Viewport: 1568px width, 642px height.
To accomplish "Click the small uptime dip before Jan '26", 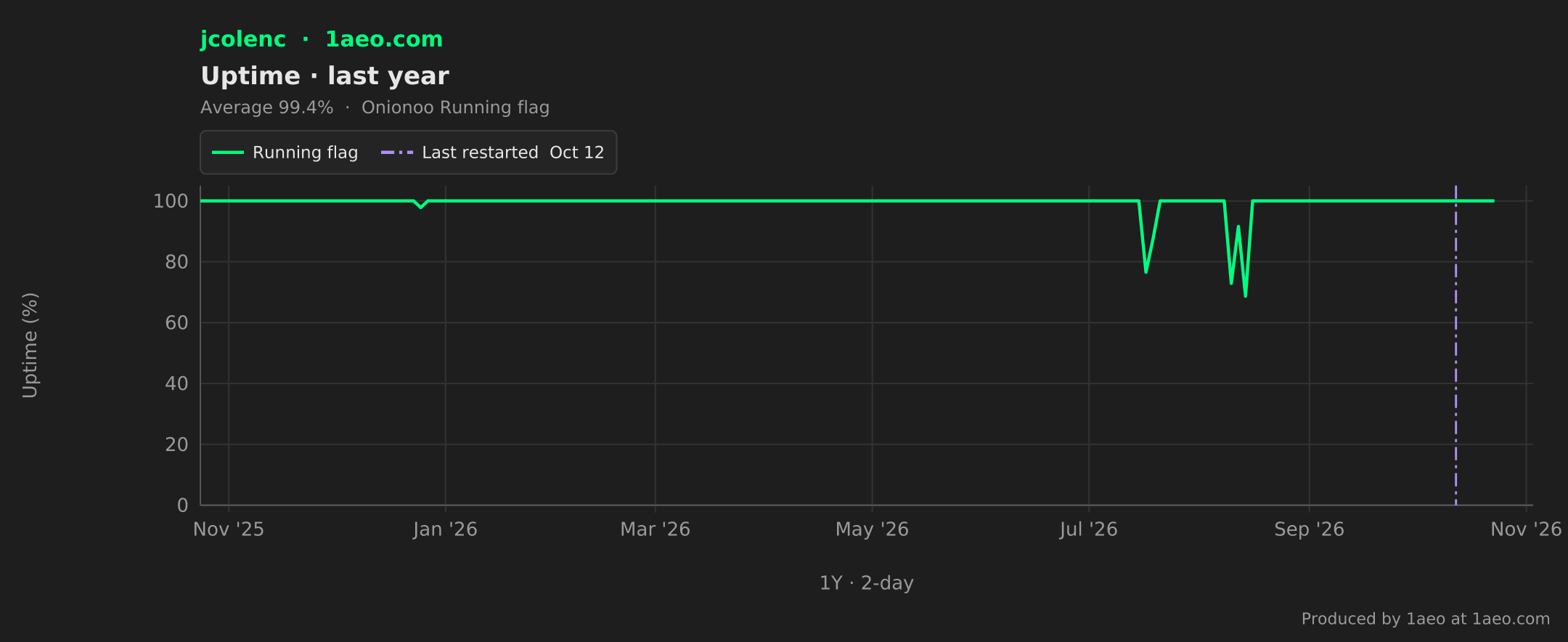I will (420, 204).
